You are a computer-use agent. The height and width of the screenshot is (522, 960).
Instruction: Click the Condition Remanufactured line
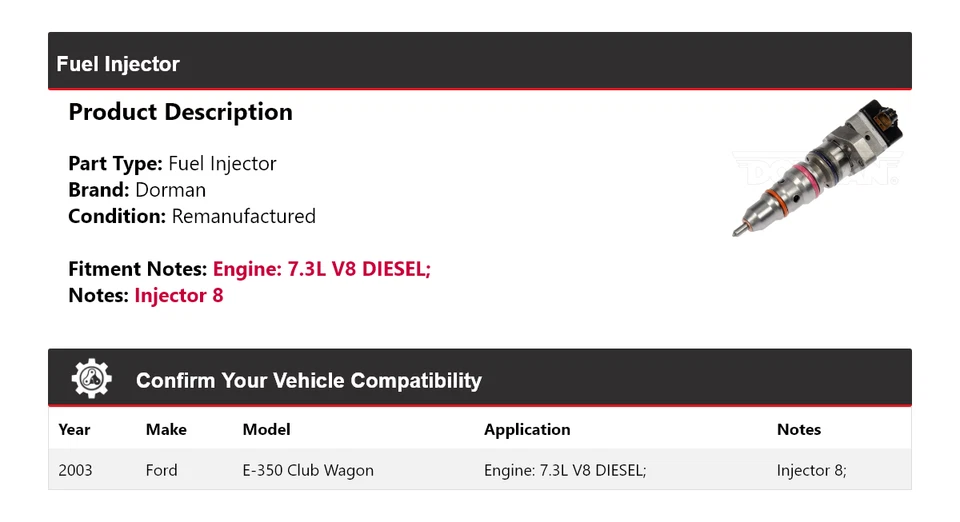tap(192, 216)
